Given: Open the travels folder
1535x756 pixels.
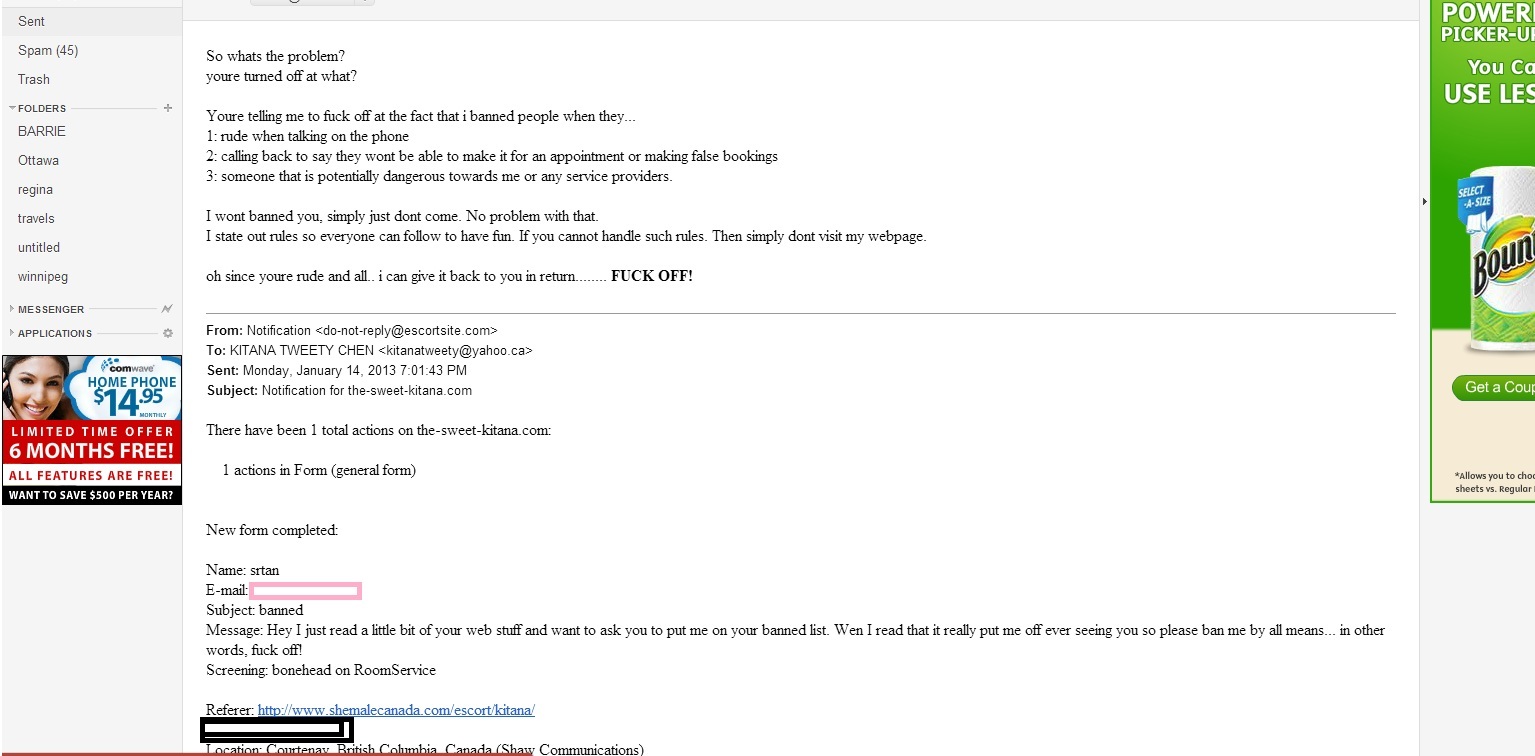Looking at the screenshot, I should tap(36, 218).
